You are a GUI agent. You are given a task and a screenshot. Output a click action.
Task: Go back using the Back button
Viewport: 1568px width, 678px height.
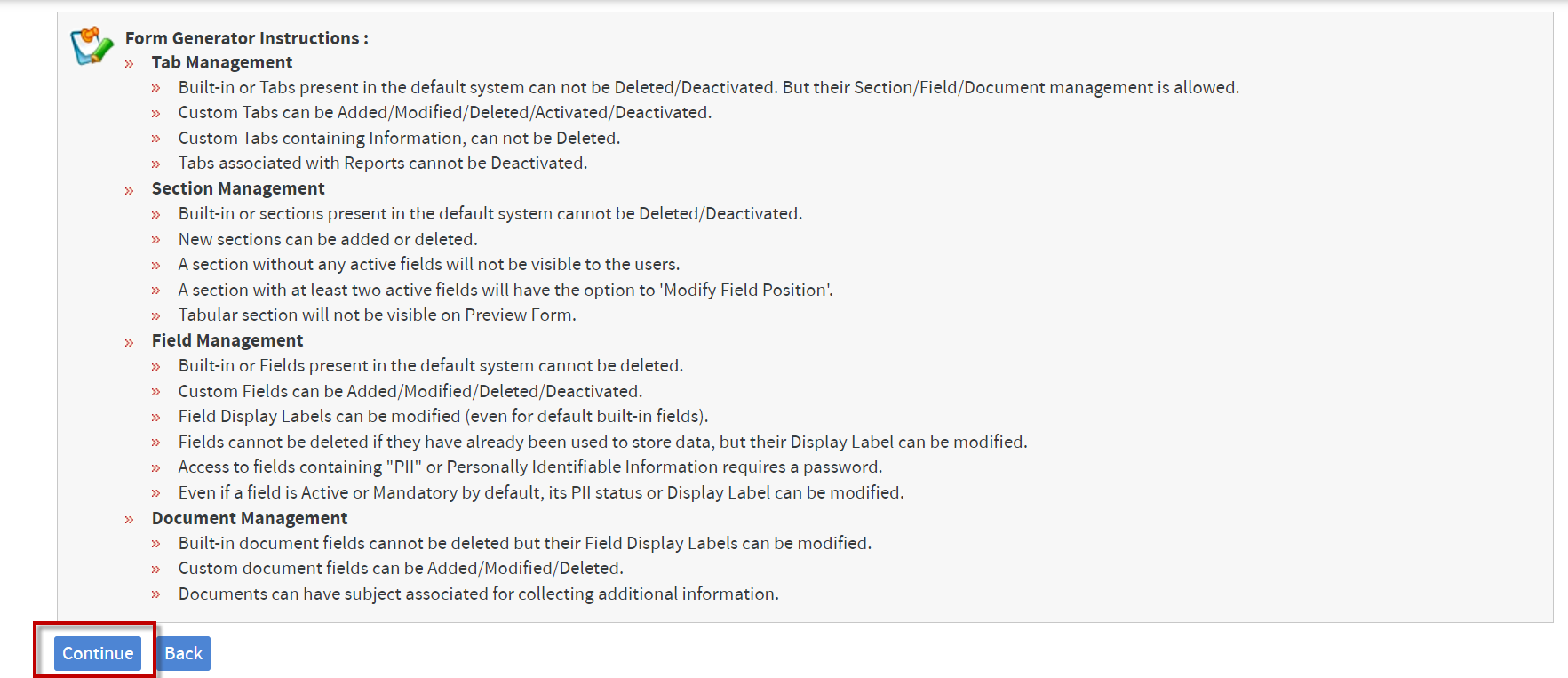184,653
